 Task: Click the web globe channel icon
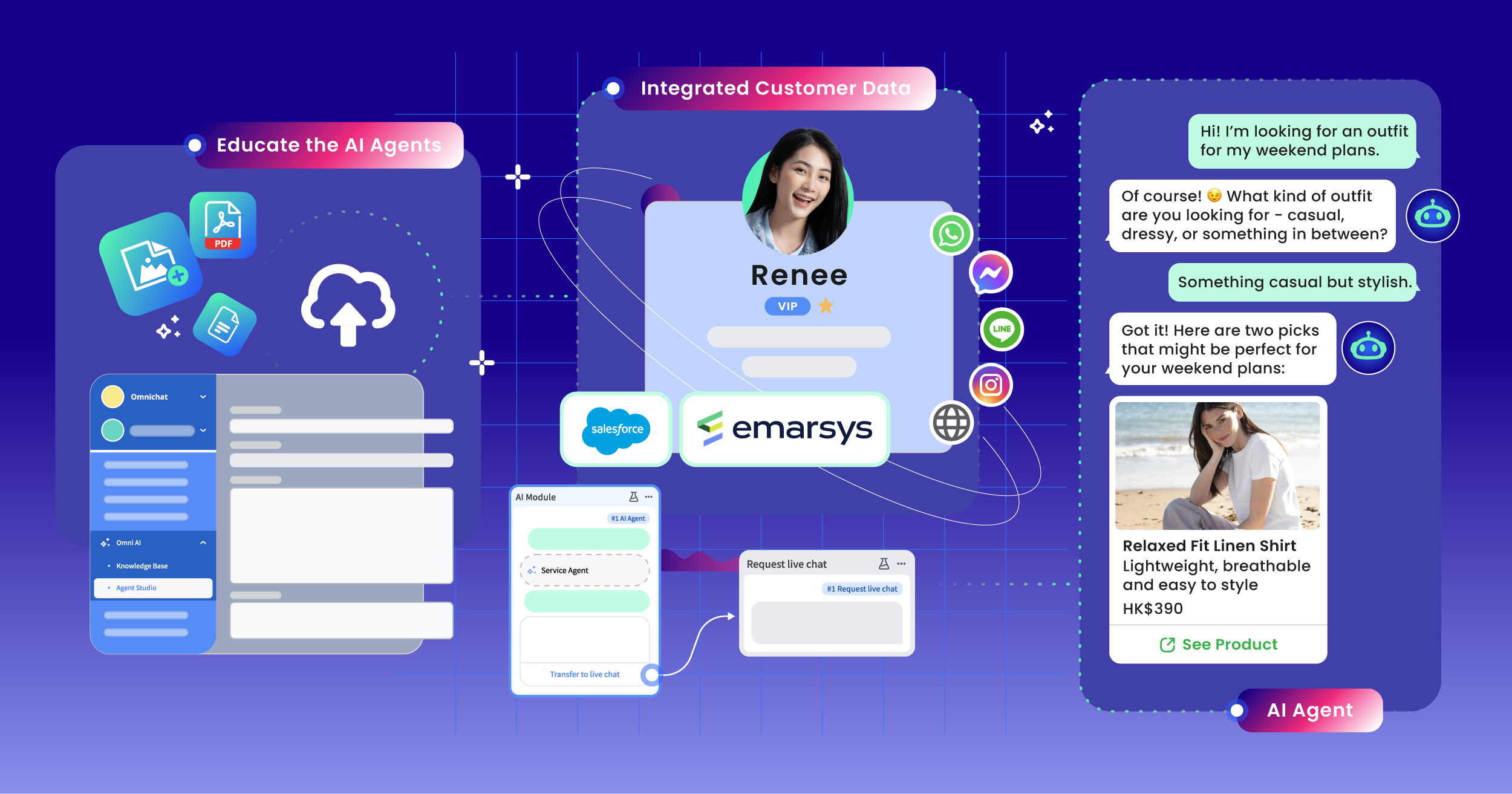tap(951, 422)
